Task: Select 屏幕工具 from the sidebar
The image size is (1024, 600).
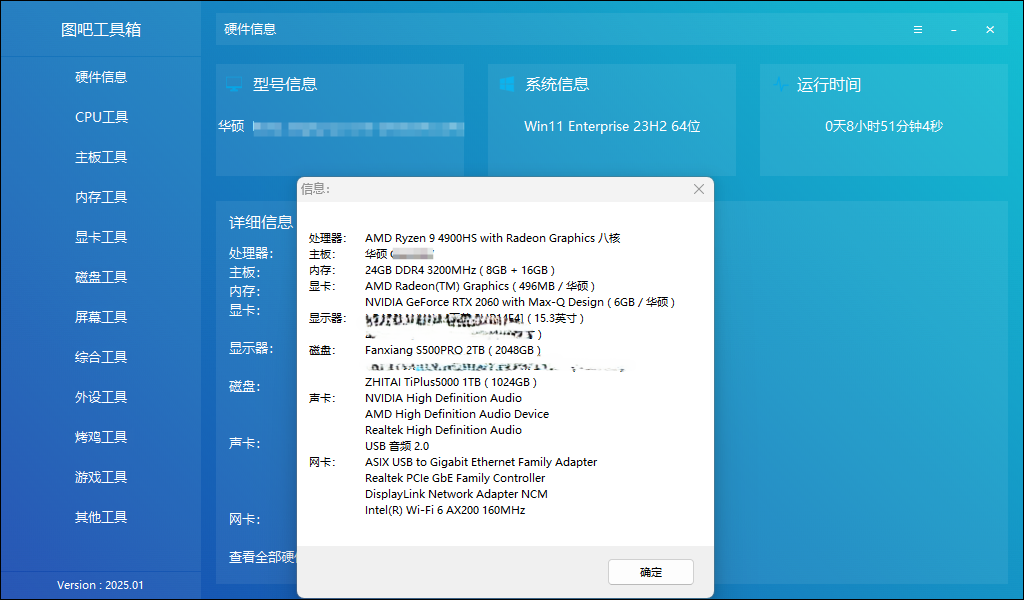Action: (101, 317)
